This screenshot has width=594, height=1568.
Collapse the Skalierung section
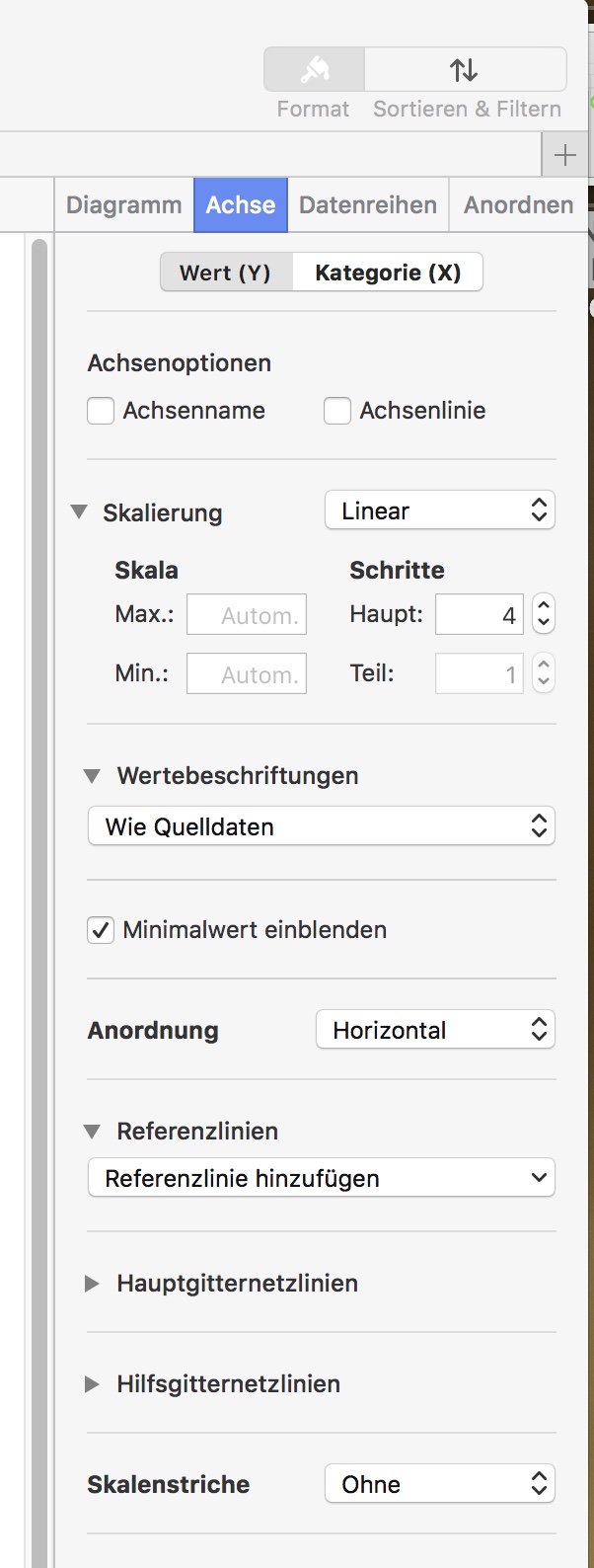click(x=80, y=512)
